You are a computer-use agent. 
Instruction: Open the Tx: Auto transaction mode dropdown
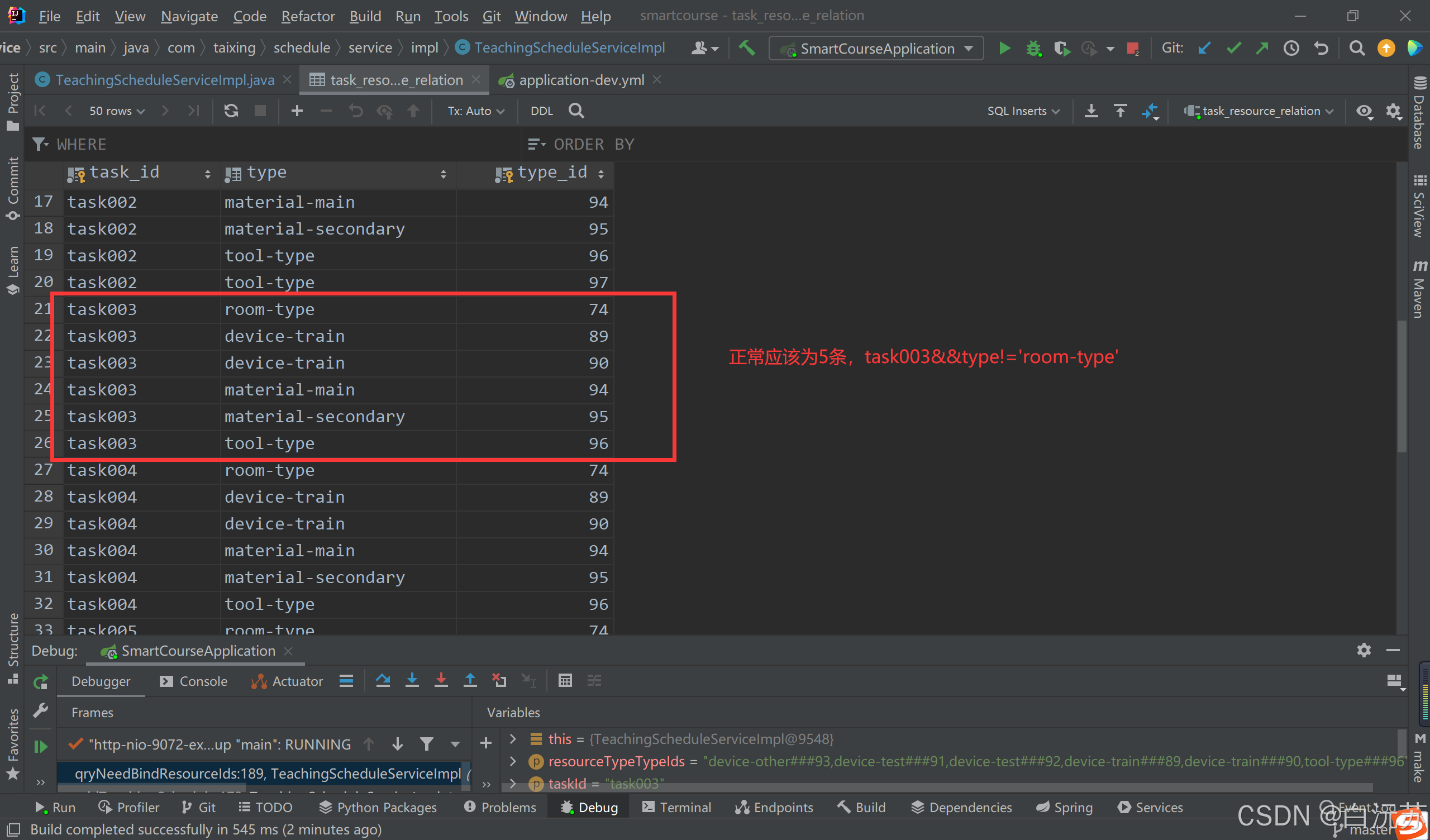[475, 111]
